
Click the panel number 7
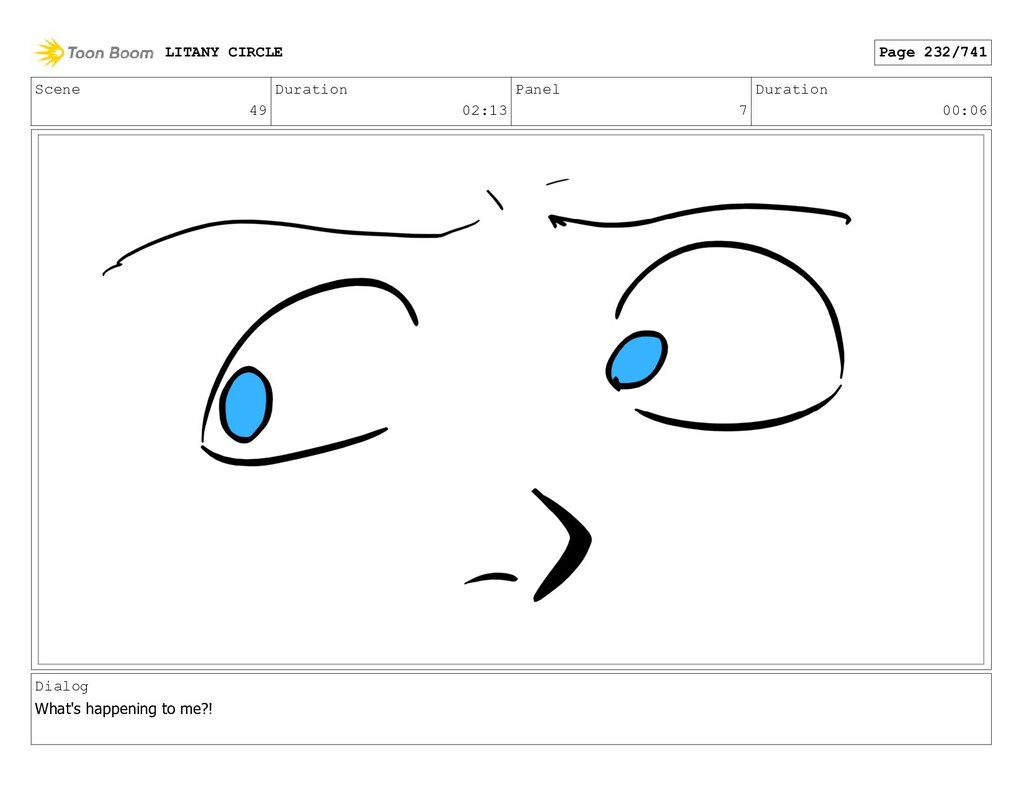(x=743, y=110)
